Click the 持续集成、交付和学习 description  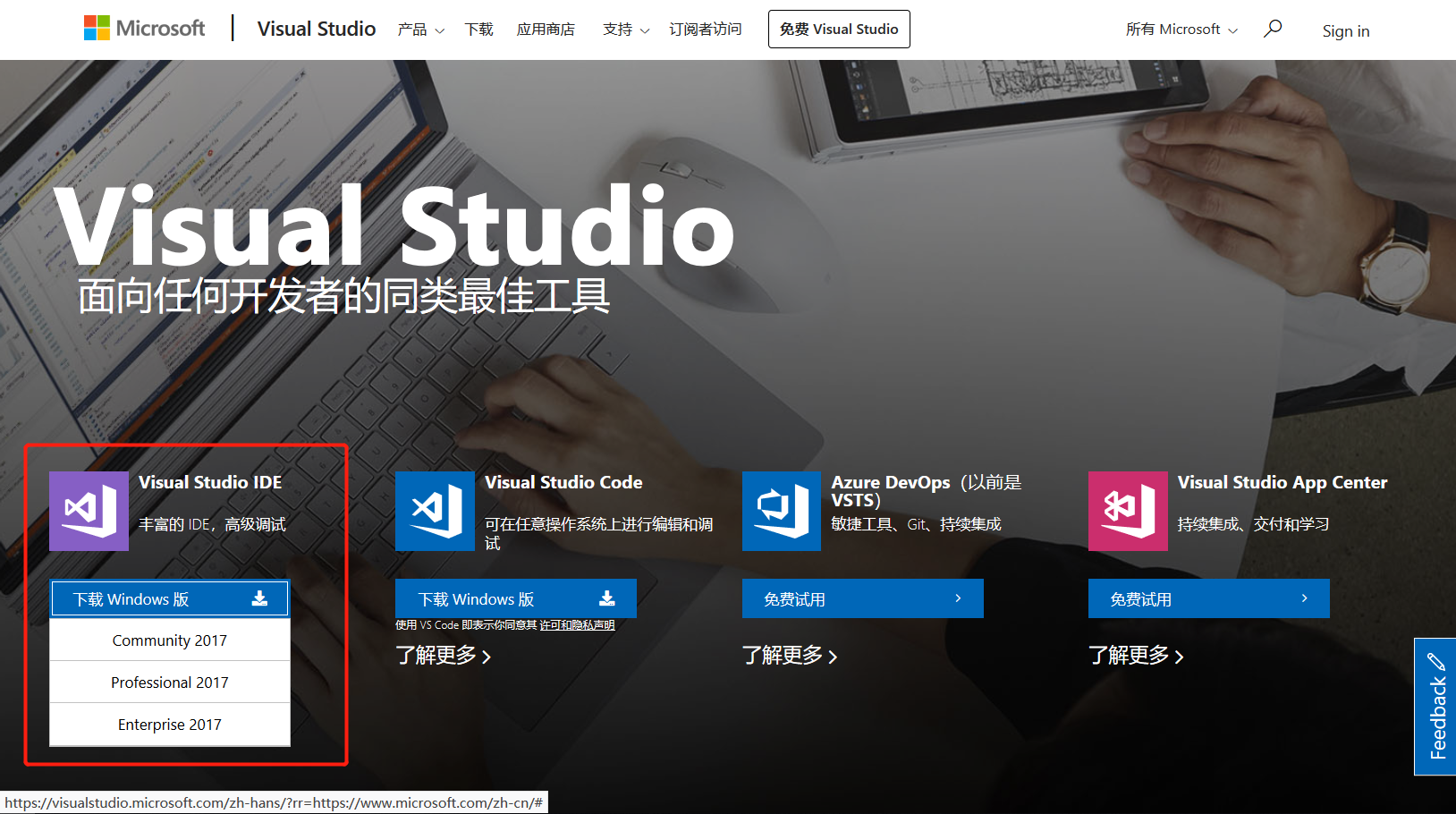[x=1253, y=524]
